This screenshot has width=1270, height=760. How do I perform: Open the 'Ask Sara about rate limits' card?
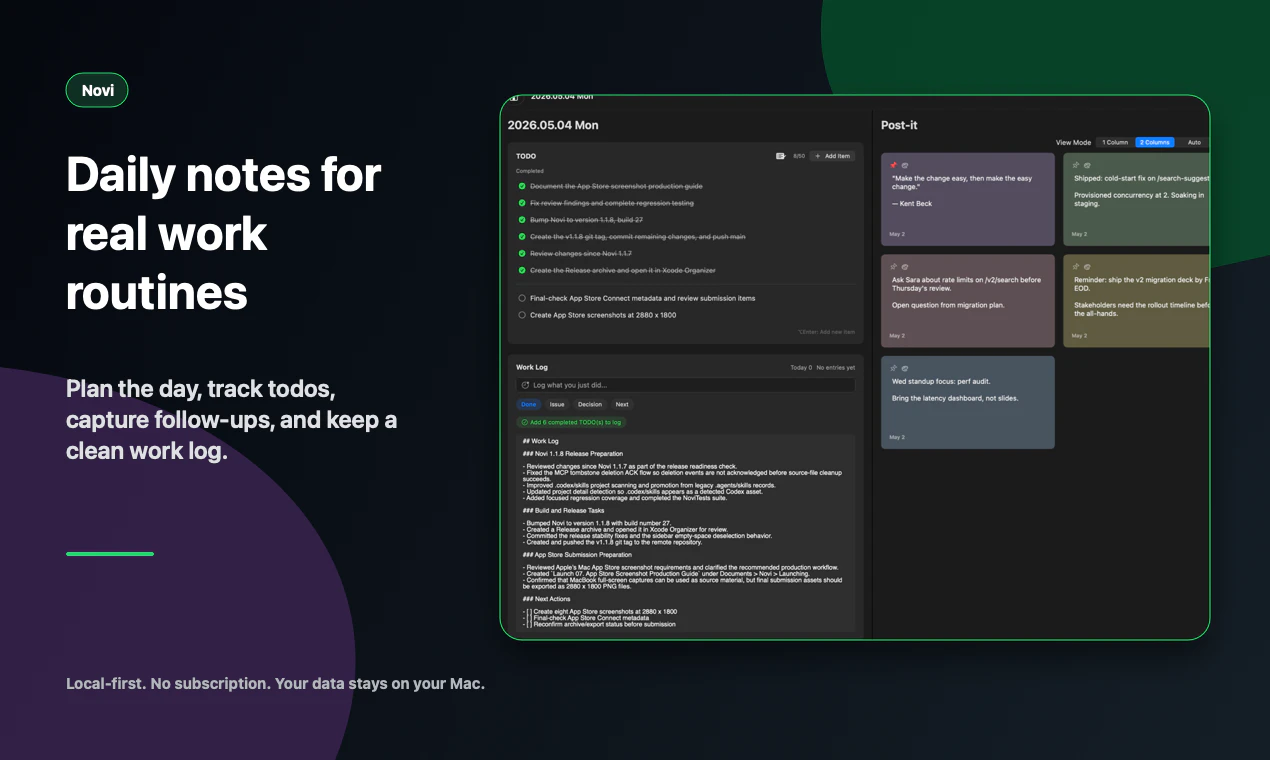coord(968,301)
